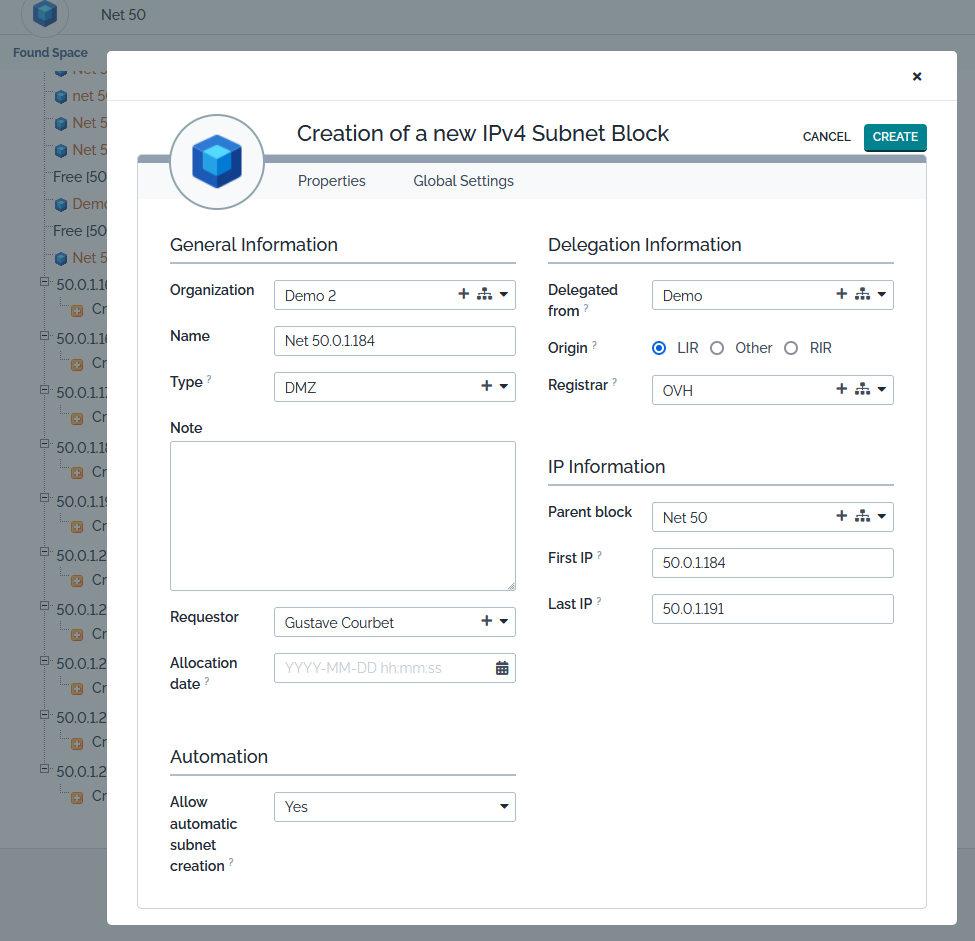This screenshot has width=975, height=941.
Task: Select the RIR origin radio button
Action: tap(791, 348)
